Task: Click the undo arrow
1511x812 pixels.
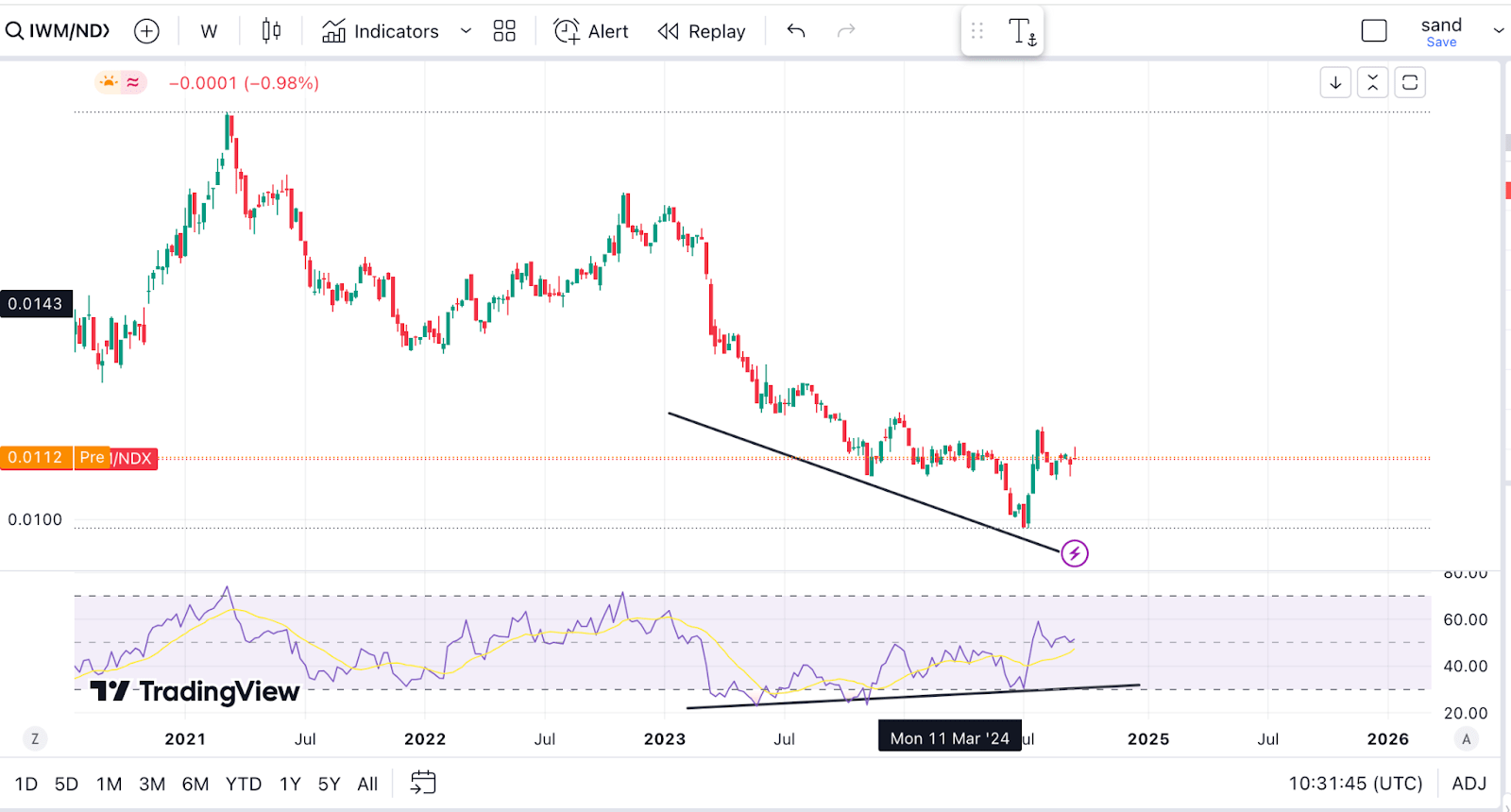Action: [x=796, y=31]
